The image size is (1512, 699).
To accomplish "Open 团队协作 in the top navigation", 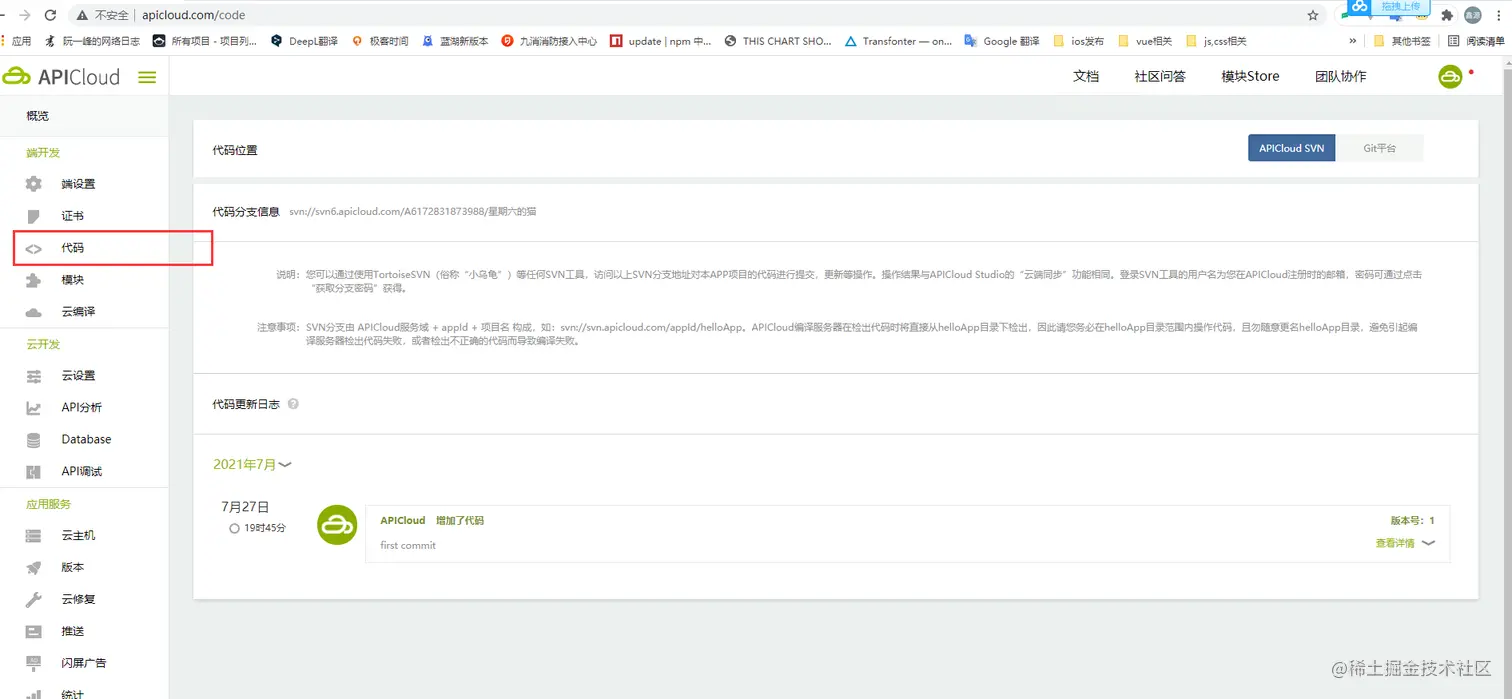I will pyautogui.click(x=1340, y=76).
